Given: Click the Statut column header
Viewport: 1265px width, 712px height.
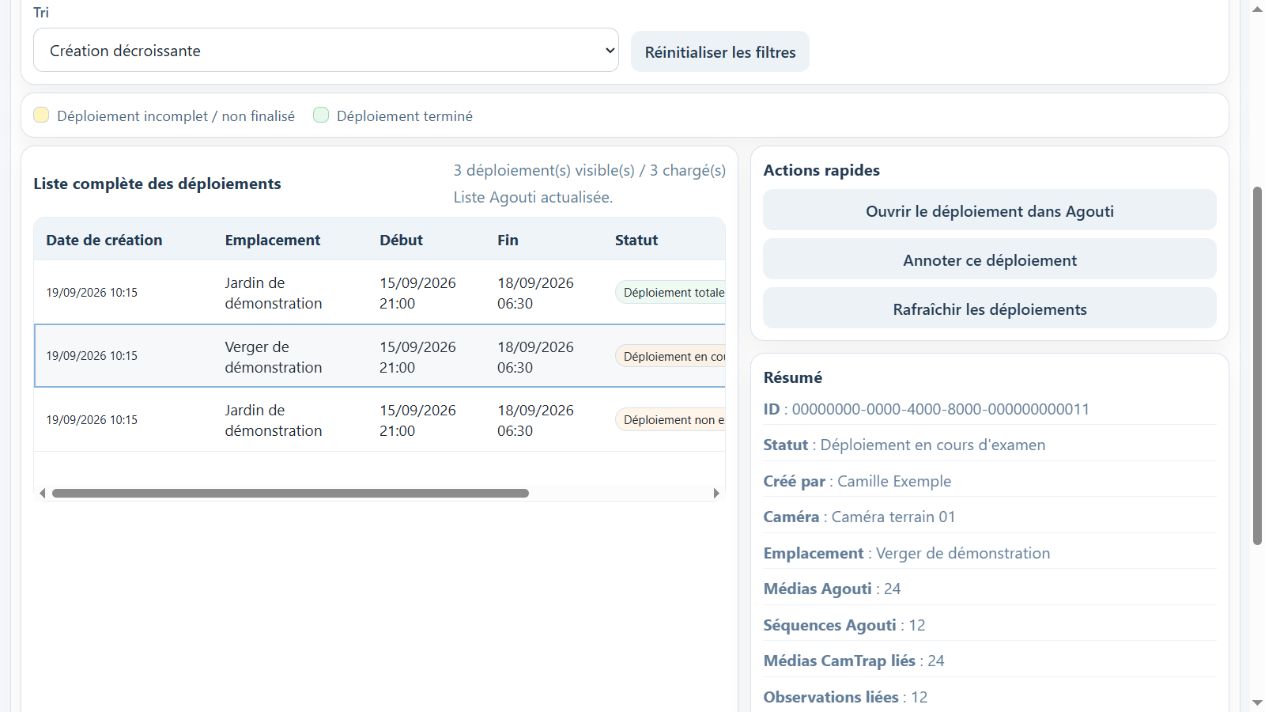Looking at the screenshot, I should 636,240.
